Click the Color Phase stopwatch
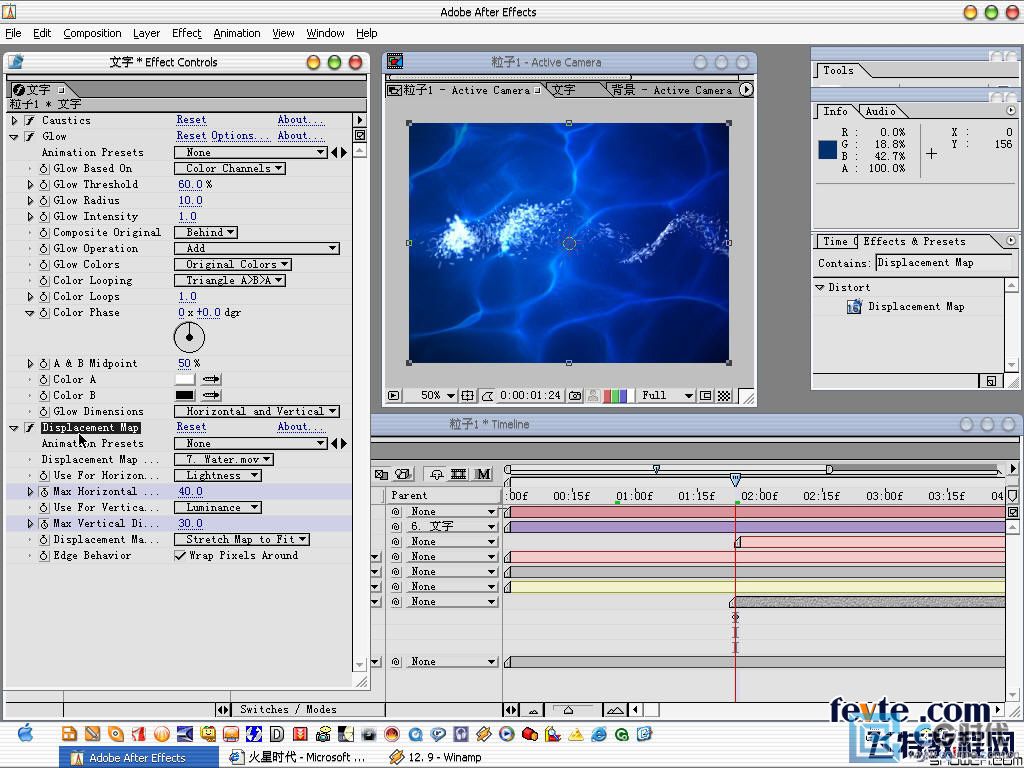Image resolution: width=1024 pixels, height=768 pixels. tap(44, 313)
